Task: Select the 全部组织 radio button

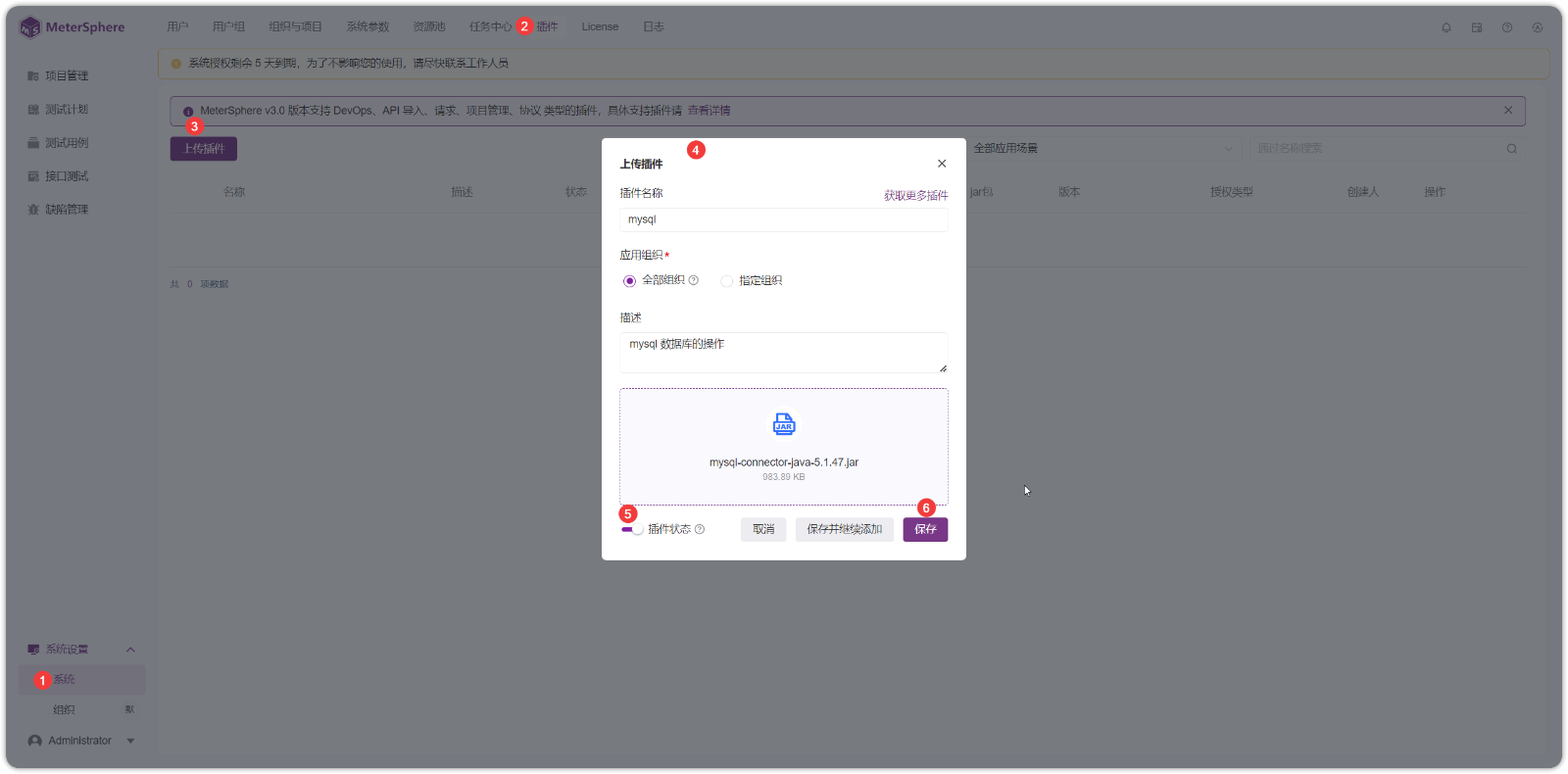Action: click(629, 281)
